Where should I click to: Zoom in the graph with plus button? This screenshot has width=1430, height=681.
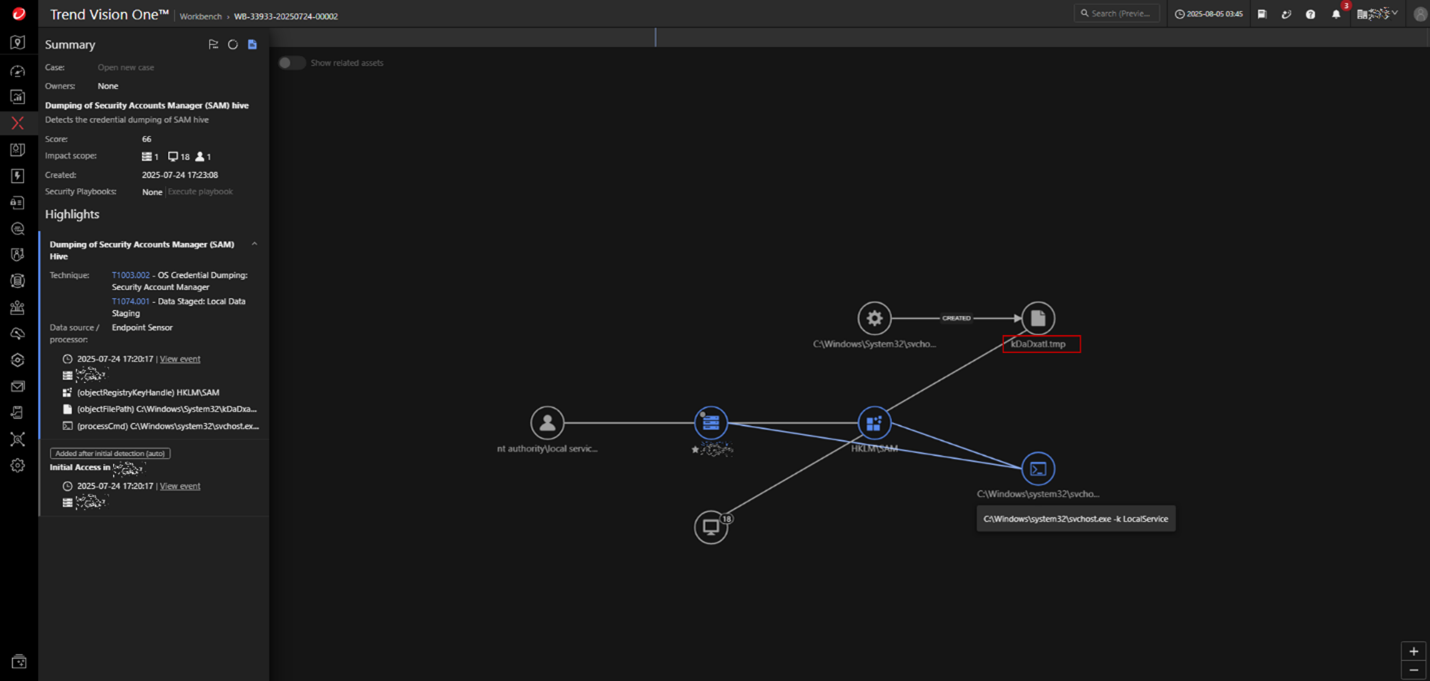coord(1413,651)
